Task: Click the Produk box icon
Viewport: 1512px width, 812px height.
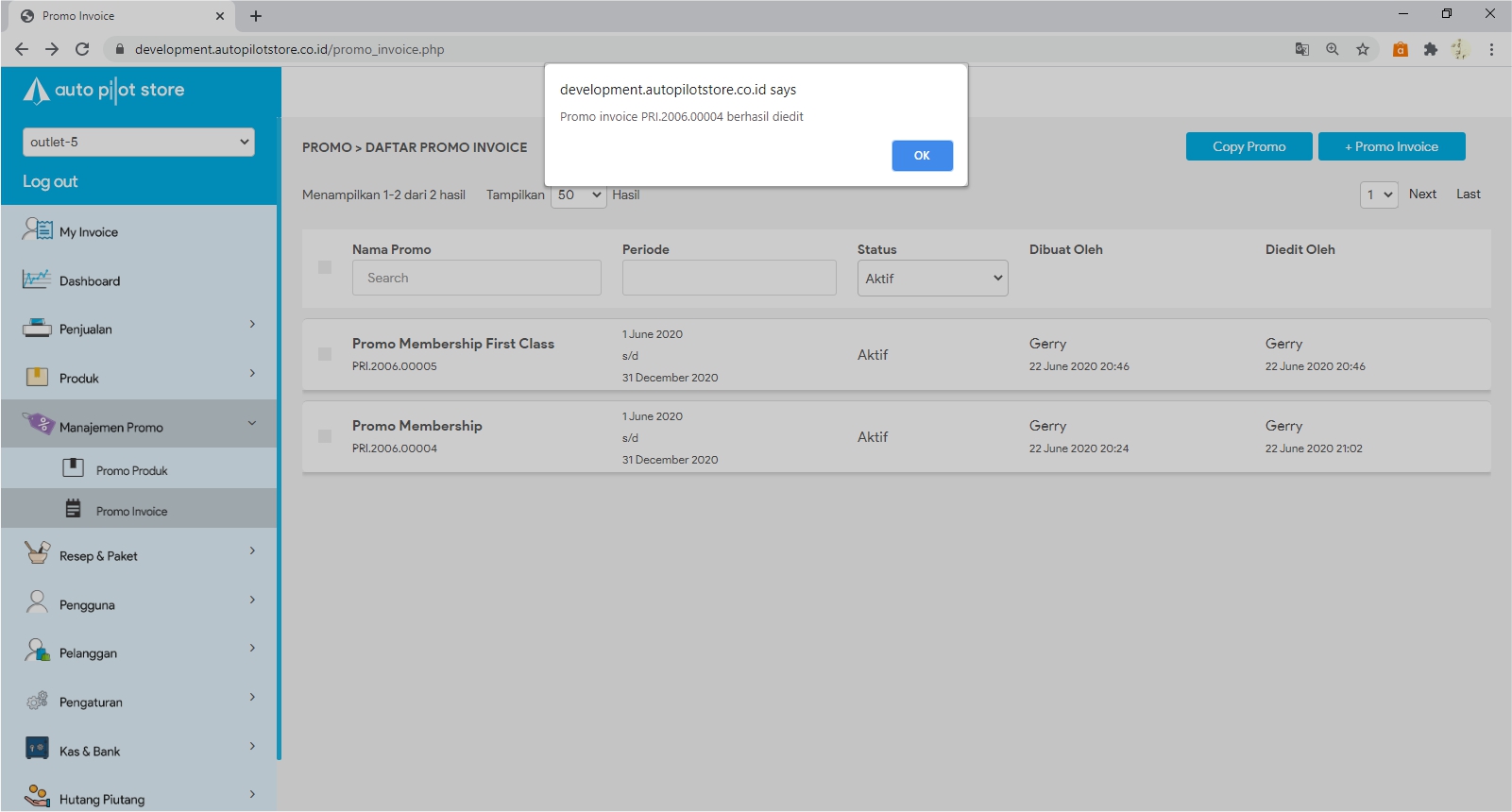Action: (x=37, y=378)
